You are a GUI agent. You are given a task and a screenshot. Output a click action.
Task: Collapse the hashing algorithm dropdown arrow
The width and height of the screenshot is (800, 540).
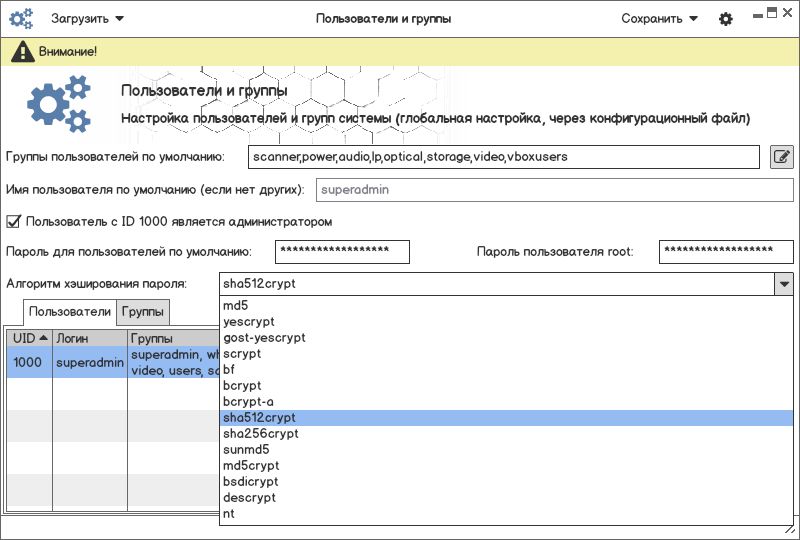click(782, 284)
